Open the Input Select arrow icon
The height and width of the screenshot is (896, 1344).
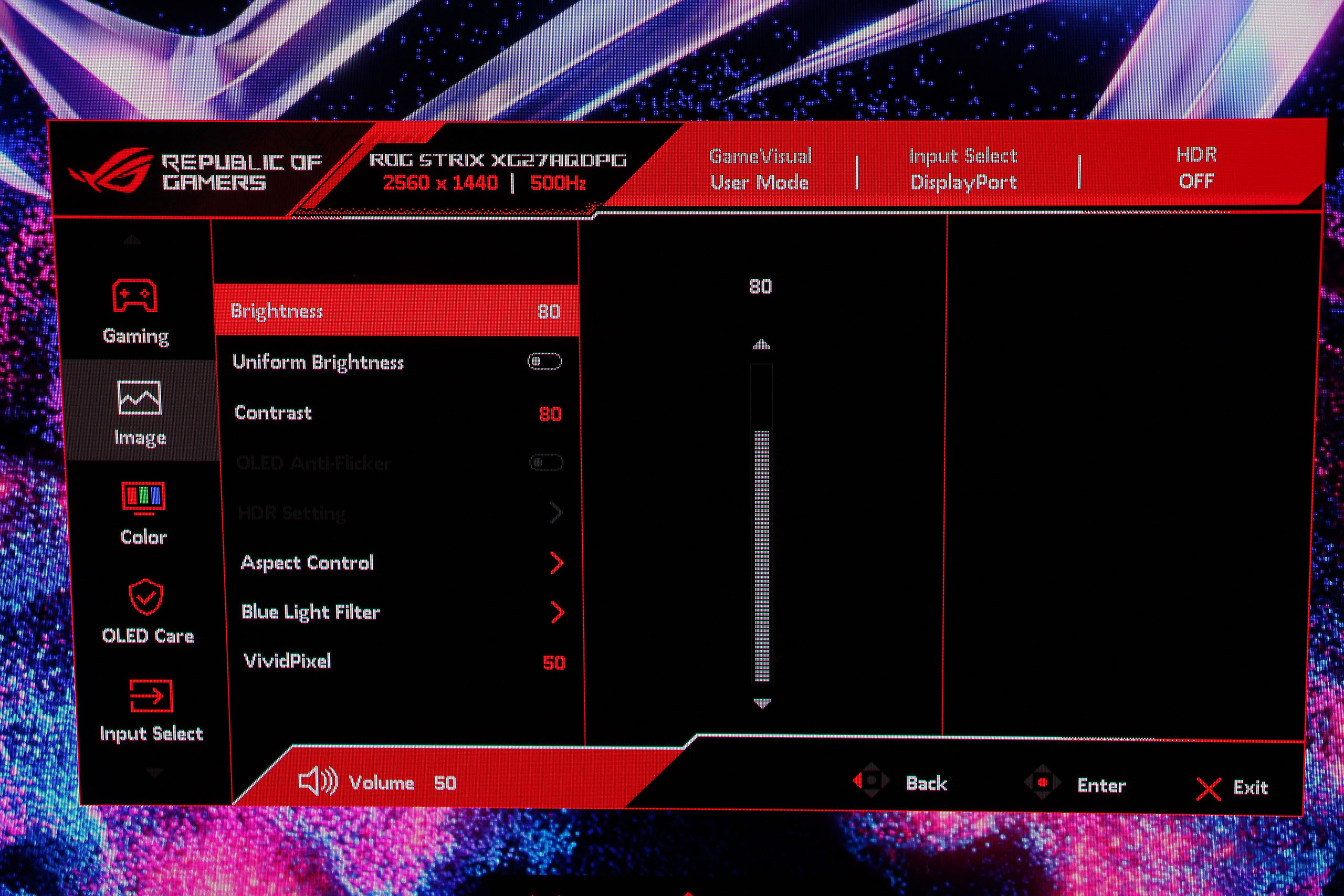(x=151, y=695)
